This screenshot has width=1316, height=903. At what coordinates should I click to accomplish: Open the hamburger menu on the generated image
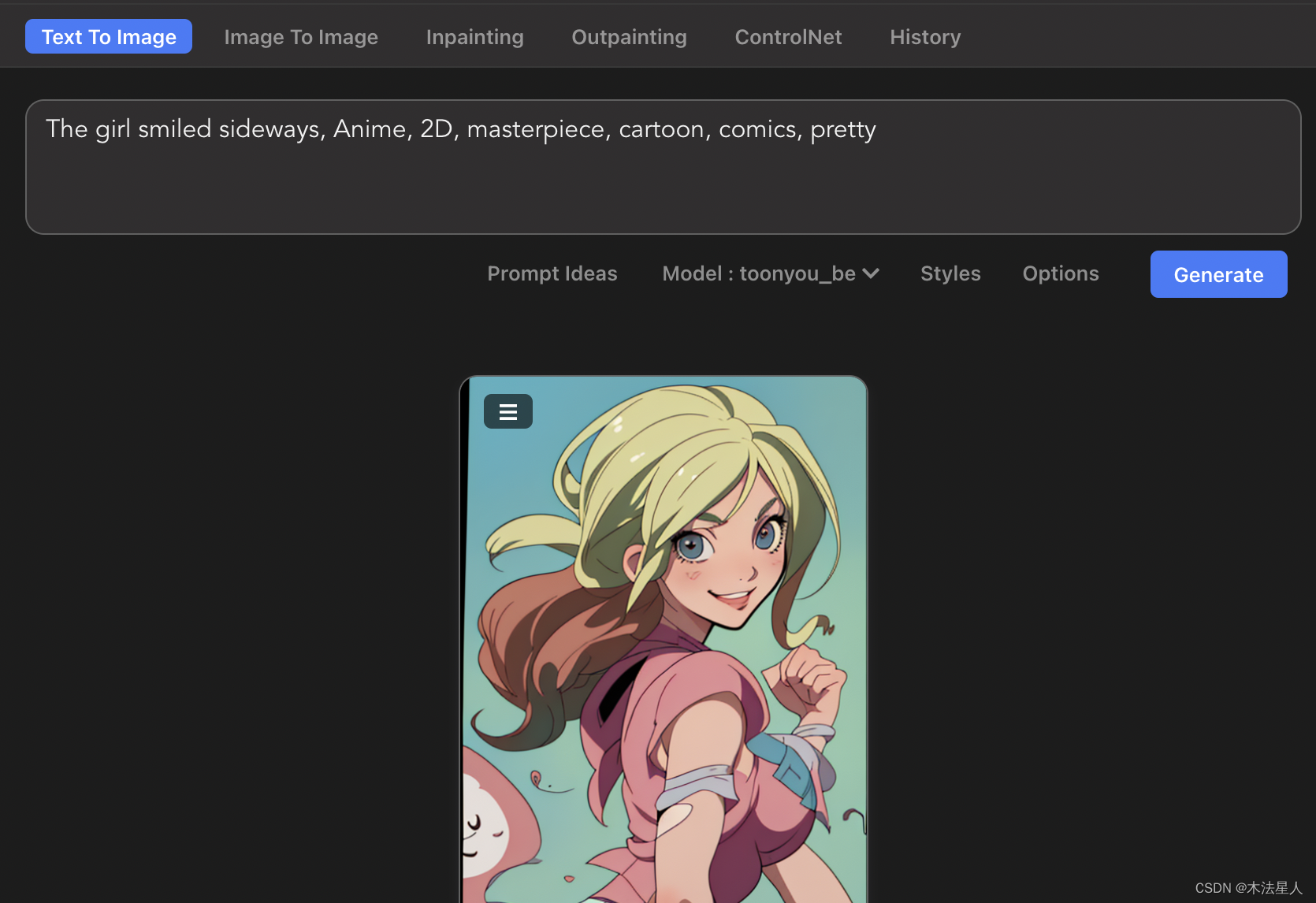click(507, 411)
